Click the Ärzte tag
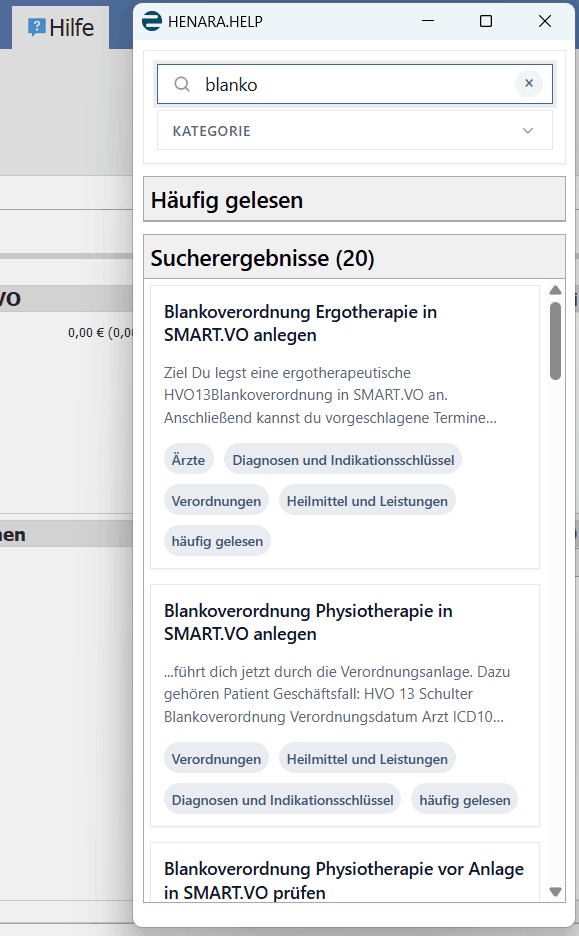 click(189, 460)
